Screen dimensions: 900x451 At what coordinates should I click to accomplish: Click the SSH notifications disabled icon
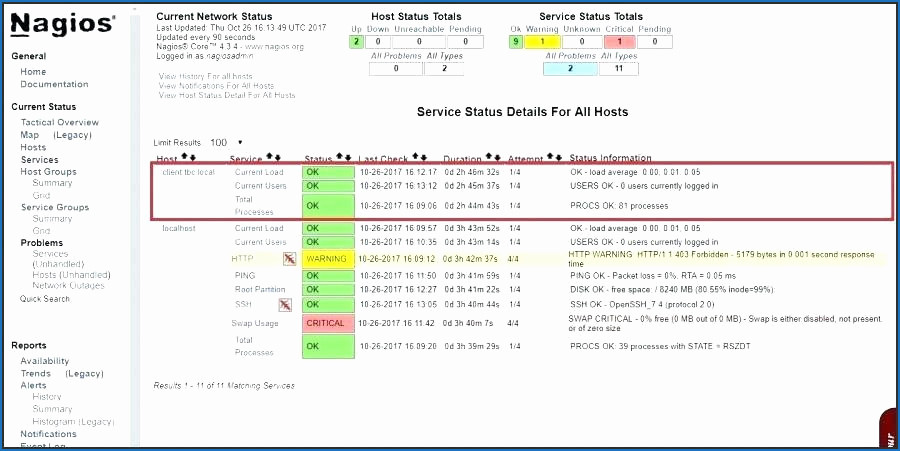[x=285, y=305]
